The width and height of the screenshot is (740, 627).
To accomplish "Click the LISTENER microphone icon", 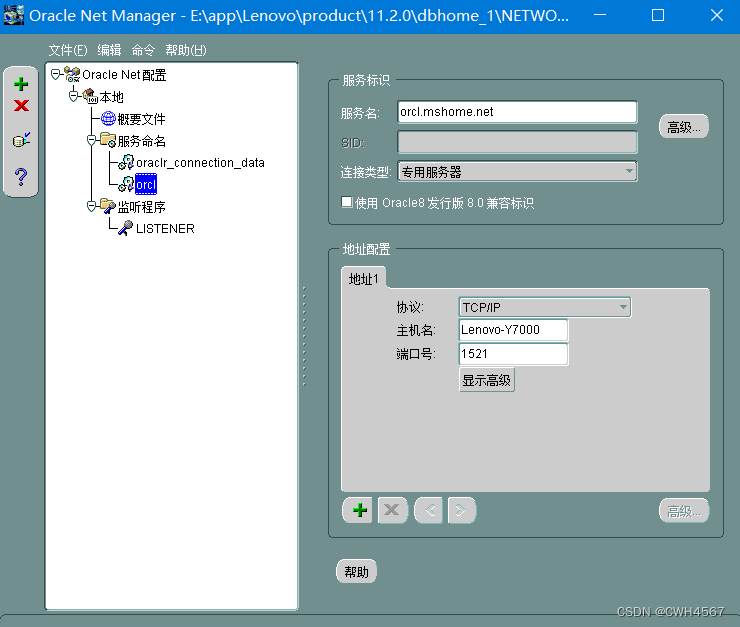I will coord(126,228).
